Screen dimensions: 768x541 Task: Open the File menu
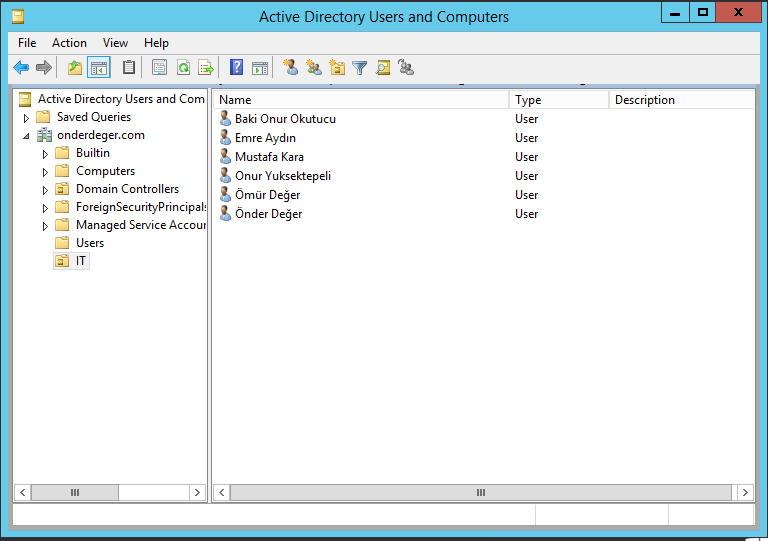click(27, 43)
